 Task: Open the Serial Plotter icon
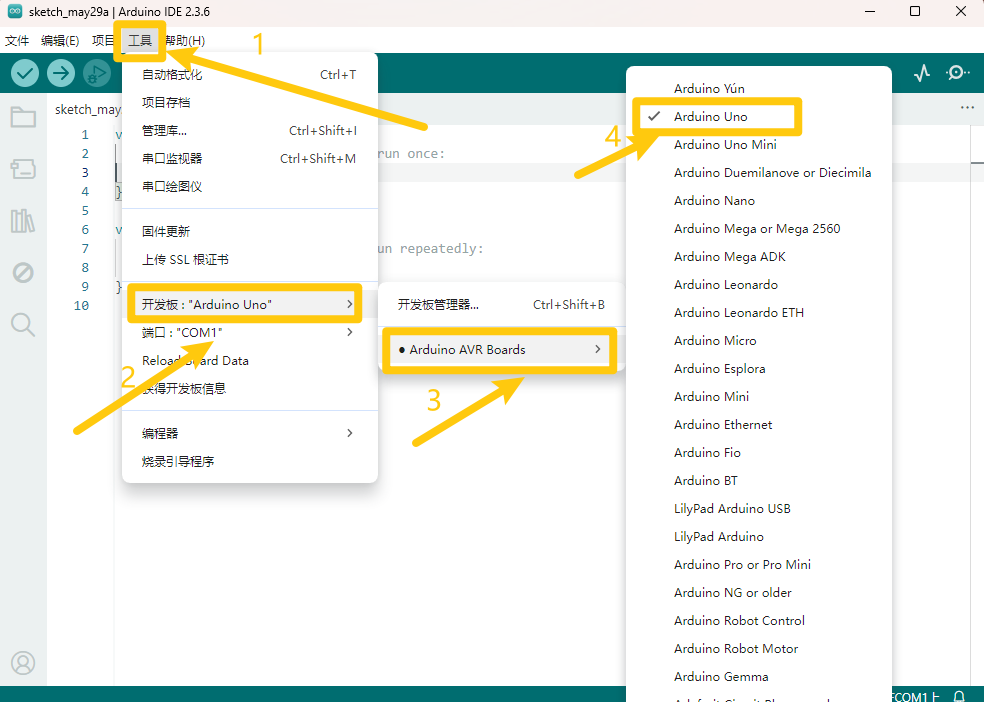pyautogui.click(x=922, y=73)
